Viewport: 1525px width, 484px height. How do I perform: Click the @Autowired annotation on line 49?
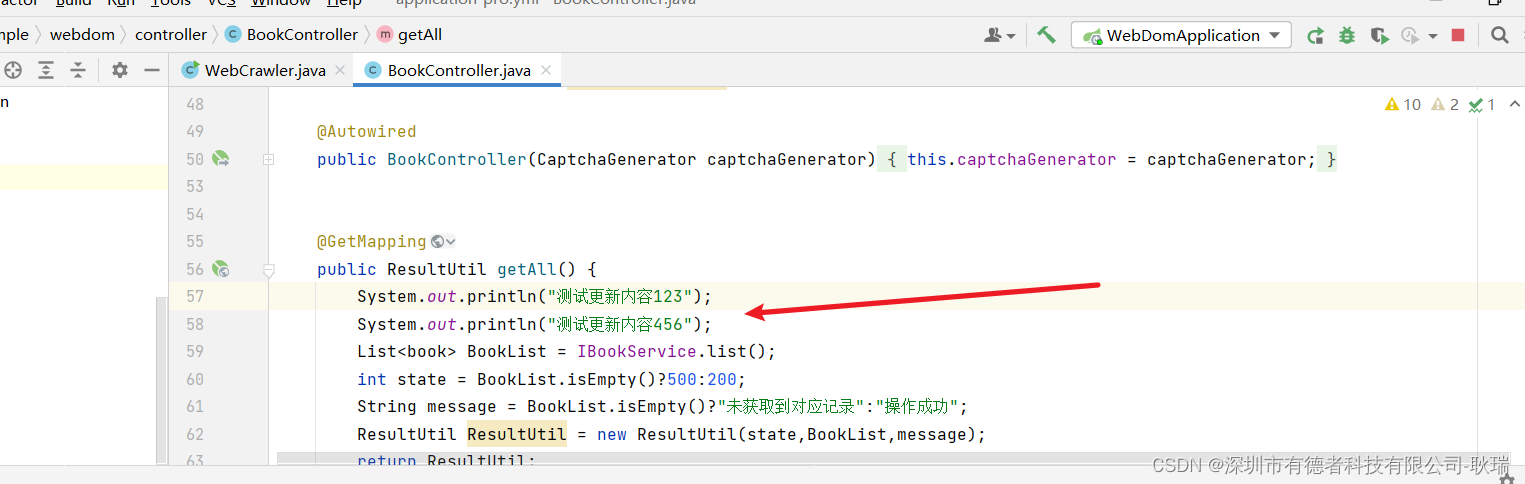tap(366, 131)
